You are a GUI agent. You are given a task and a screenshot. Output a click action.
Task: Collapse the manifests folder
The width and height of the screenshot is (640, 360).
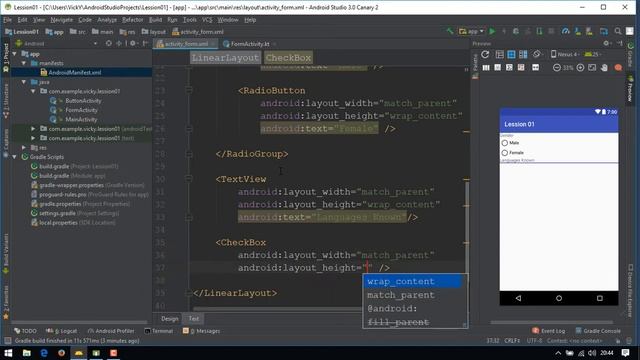pyautogui.click(x=24, y=63)
